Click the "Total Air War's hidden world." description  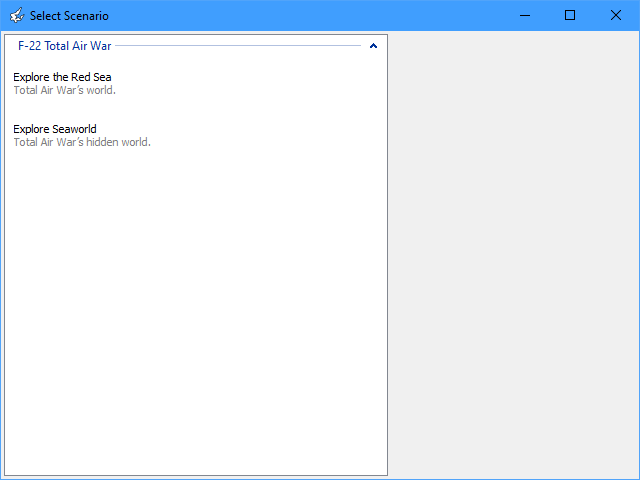81,142
